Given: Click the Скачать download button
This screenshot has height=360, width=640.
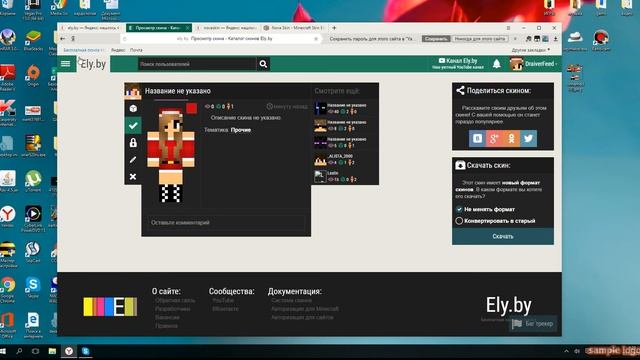Looking at the screenshot, I should pyautogui.click(x=502, y=236).
